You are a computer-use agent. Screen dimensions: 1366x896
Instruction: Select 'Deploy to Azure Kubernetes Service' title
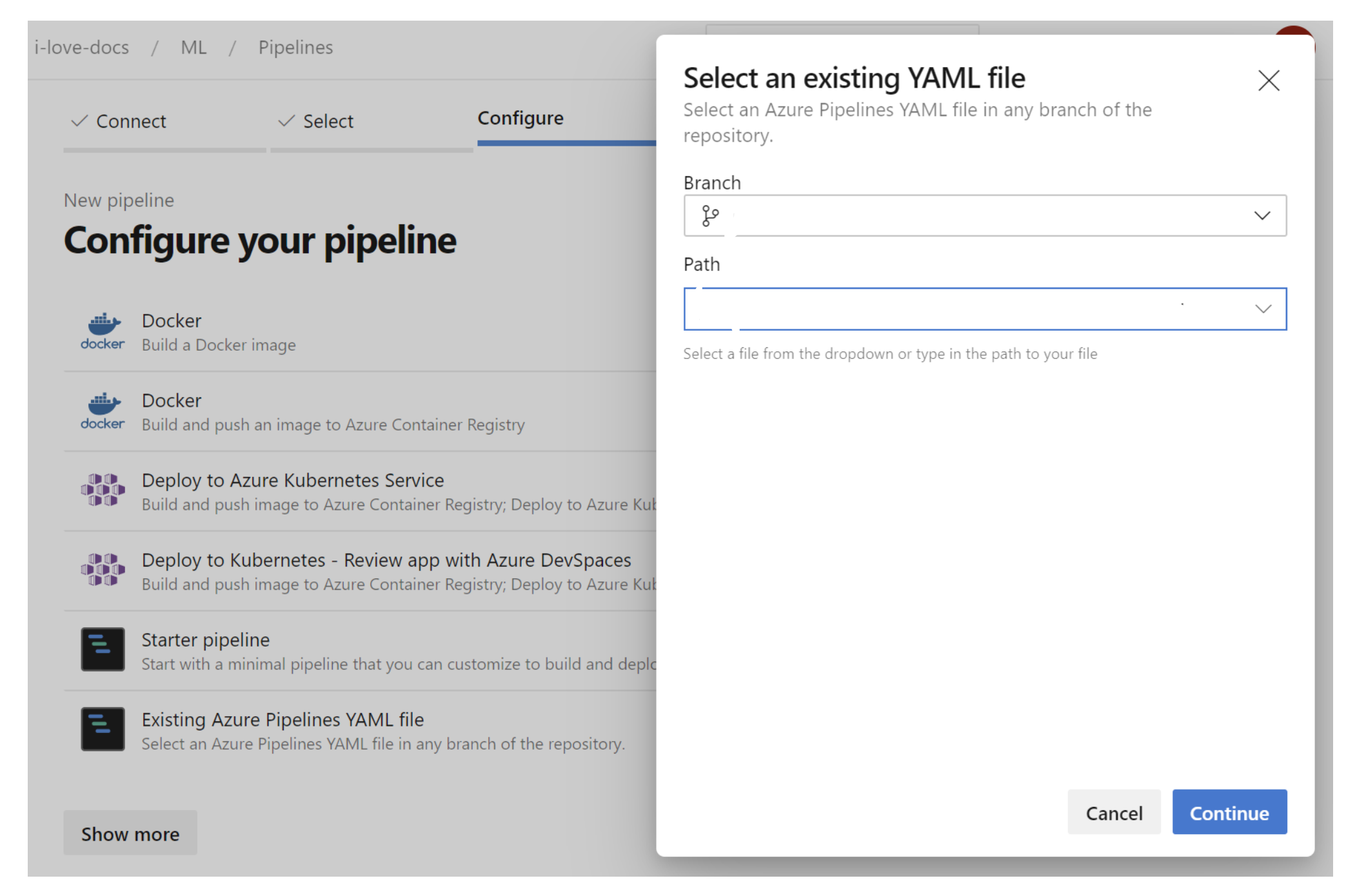click(293, 480)
